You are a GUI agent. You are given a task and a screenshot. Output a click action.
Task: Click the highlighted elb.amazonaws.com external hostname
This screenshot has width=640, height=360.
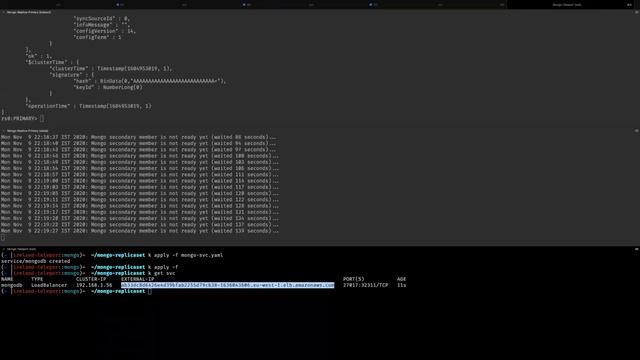[228, 285]
